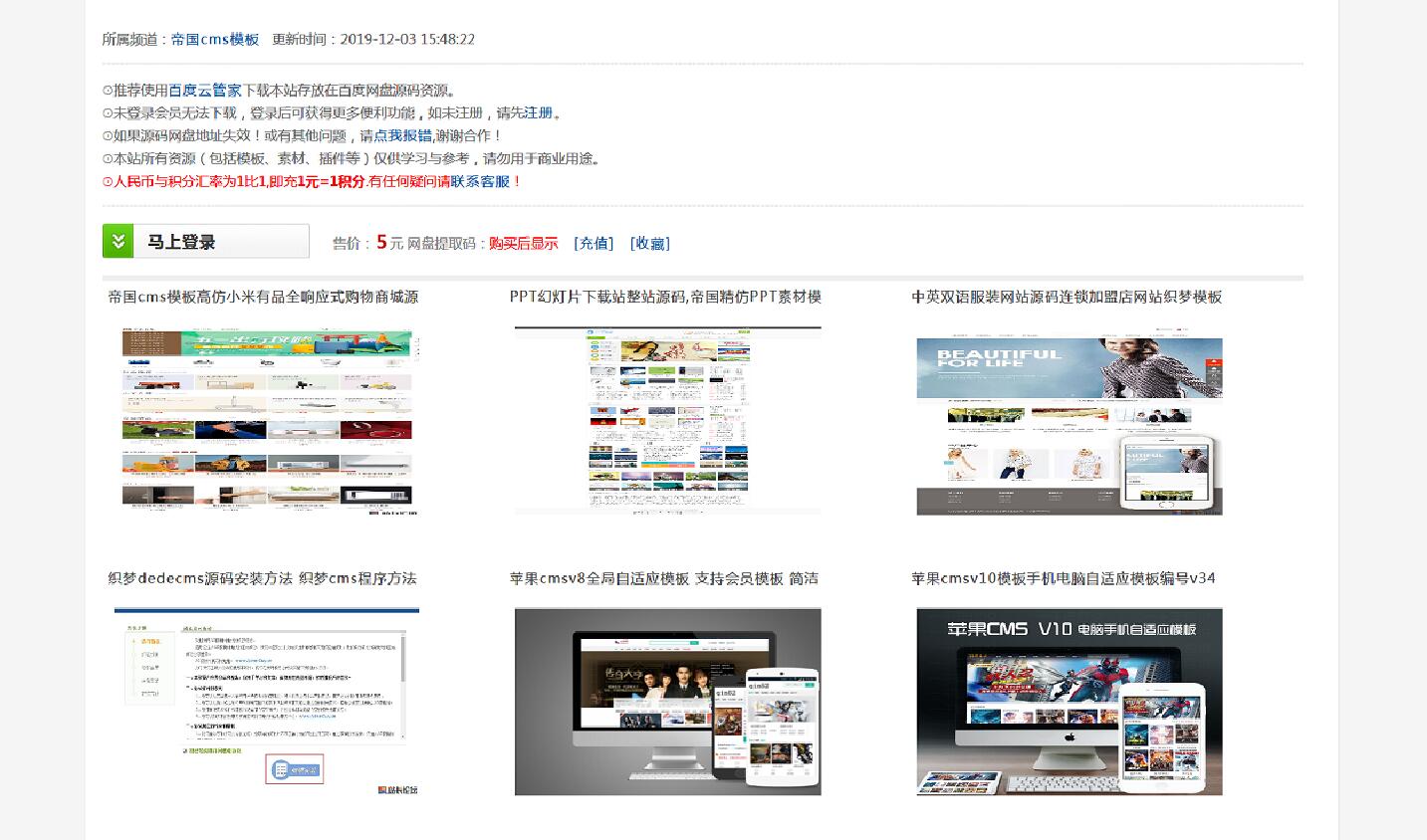This screenshot has height=840, width=1427.
Task: Contact support via 联系客服 link
Action: tap(480, 182)
